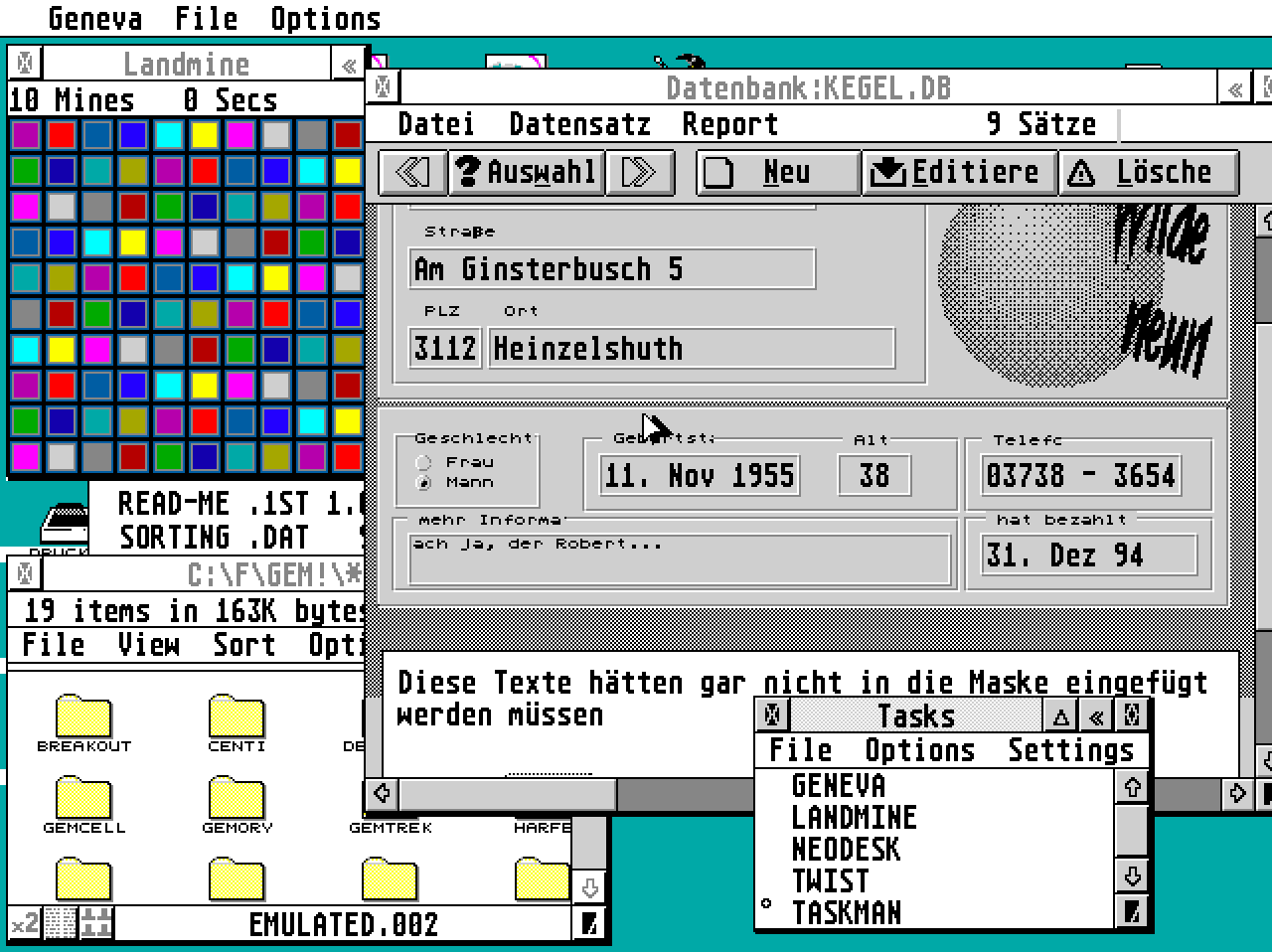
Task: Select the Frau radio button
Action: coord(424,462)
